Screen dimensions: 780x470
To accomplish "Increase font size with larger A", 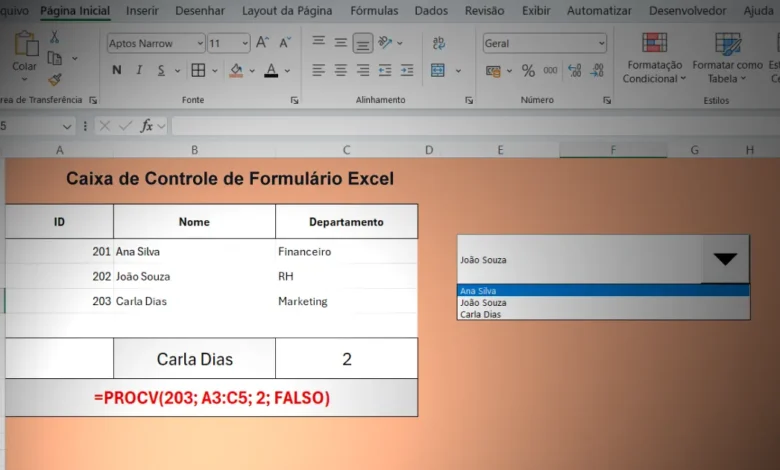I will 262,43.
